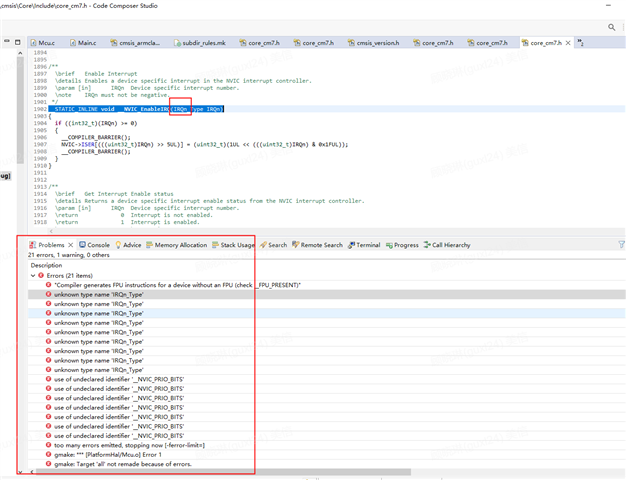This screenshot has width=626, height=480.
Task: Open the cmsis_armcla... editor tab
Action: (135, 43)
